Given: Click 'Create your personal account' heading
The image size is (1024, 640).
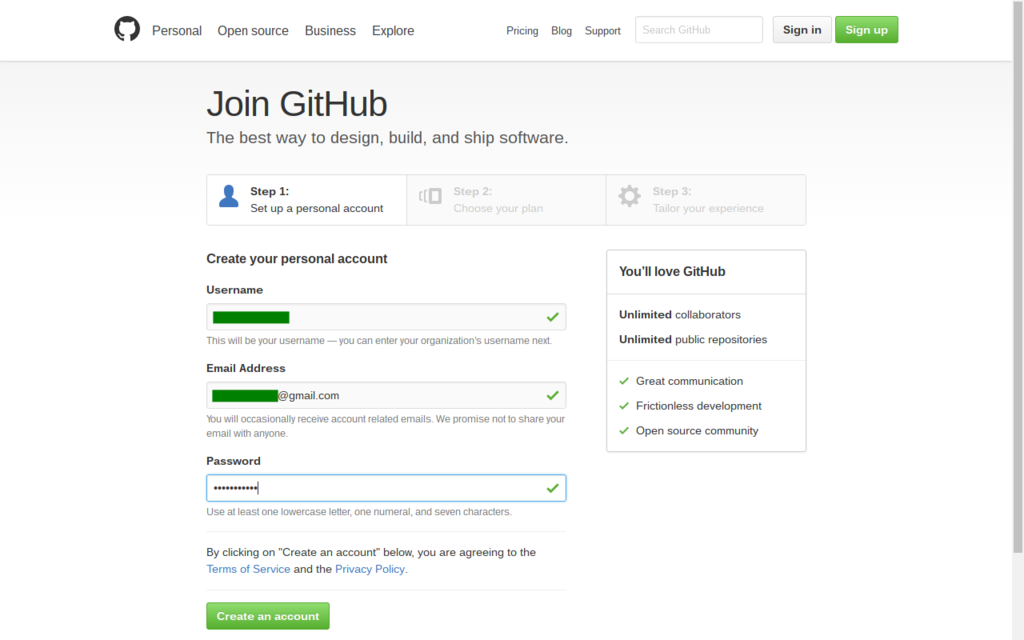Looking at the screenshot, I should tap(296, 259).
